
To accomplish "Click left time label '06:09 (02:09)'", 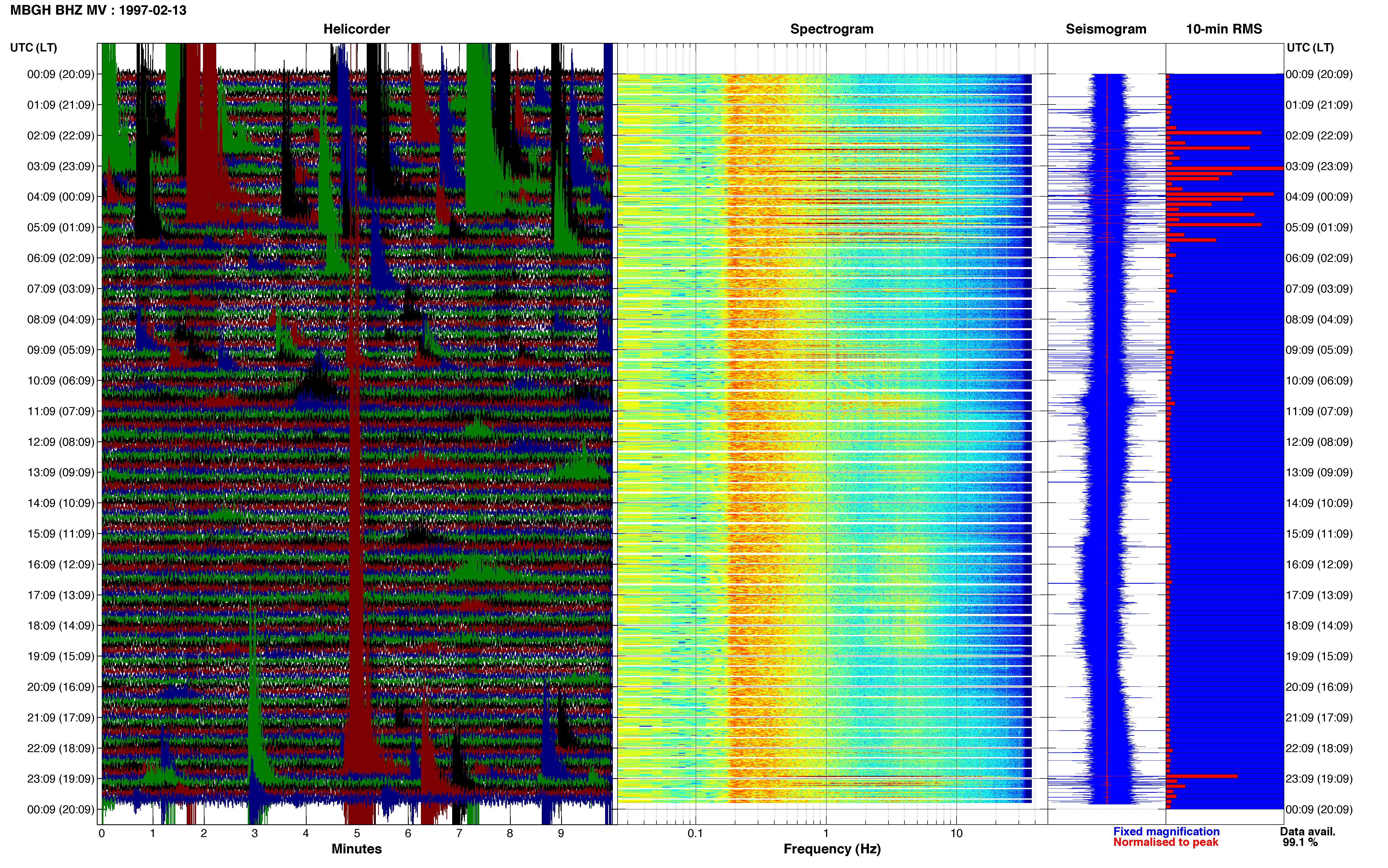I will pos(61,258).
